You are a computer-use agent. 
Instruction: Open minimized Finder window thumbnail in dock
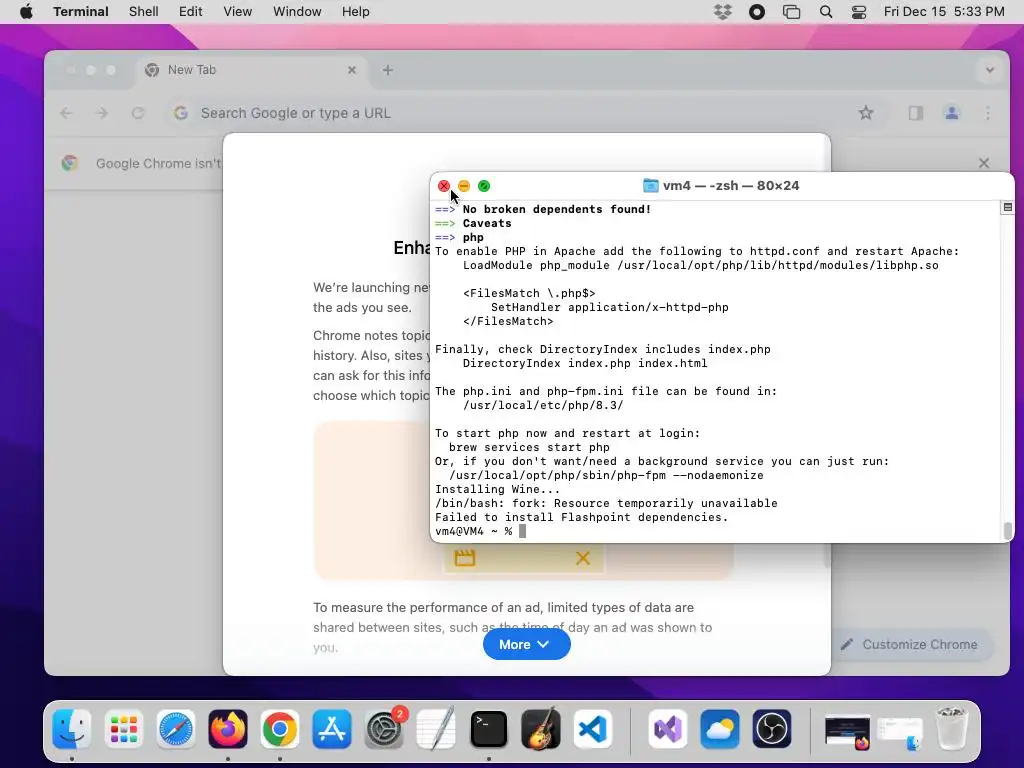[899, 733]
